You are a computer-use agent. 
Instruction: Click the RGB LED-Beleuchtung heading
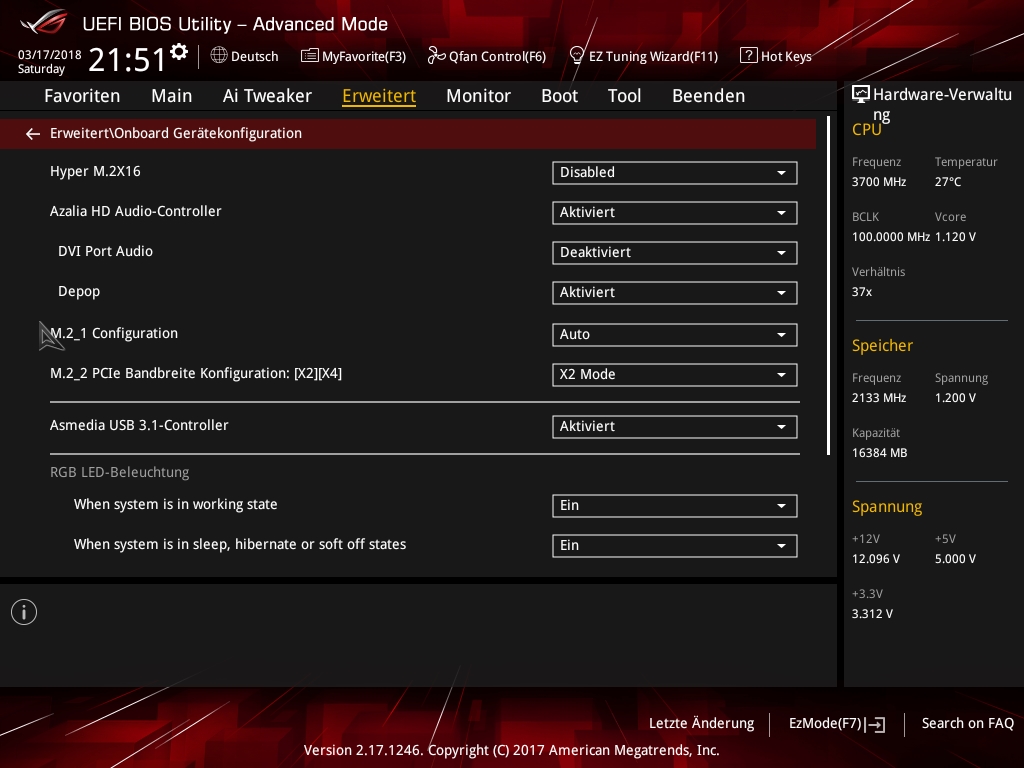point(120,472)
